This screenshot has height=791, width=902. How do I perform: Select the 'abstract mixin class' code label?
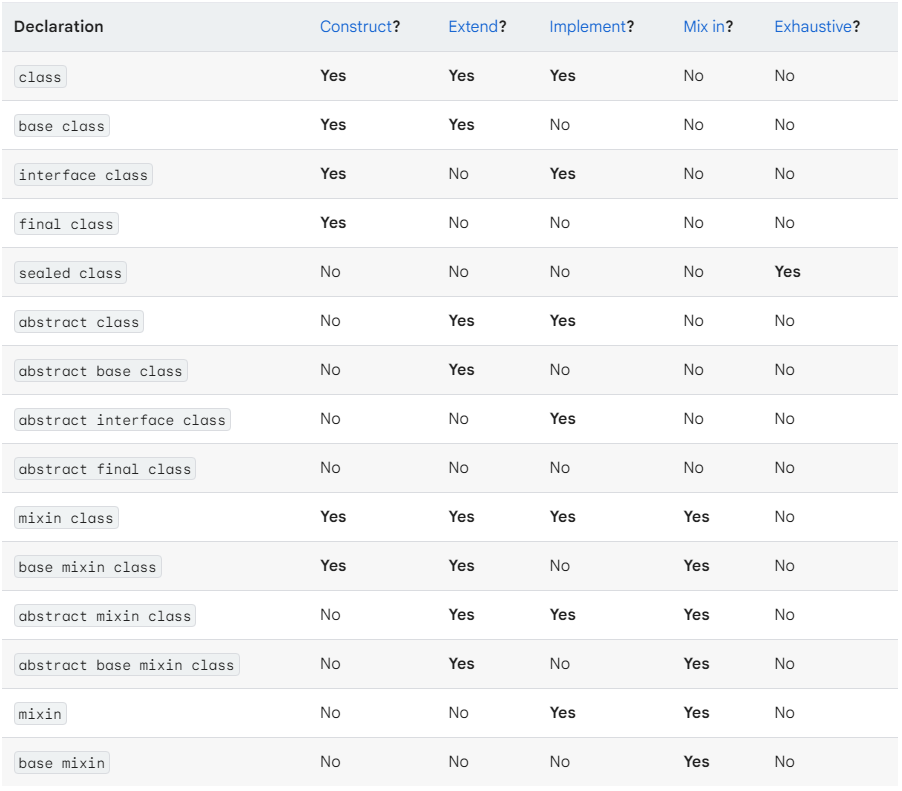(x=105, y=616)
